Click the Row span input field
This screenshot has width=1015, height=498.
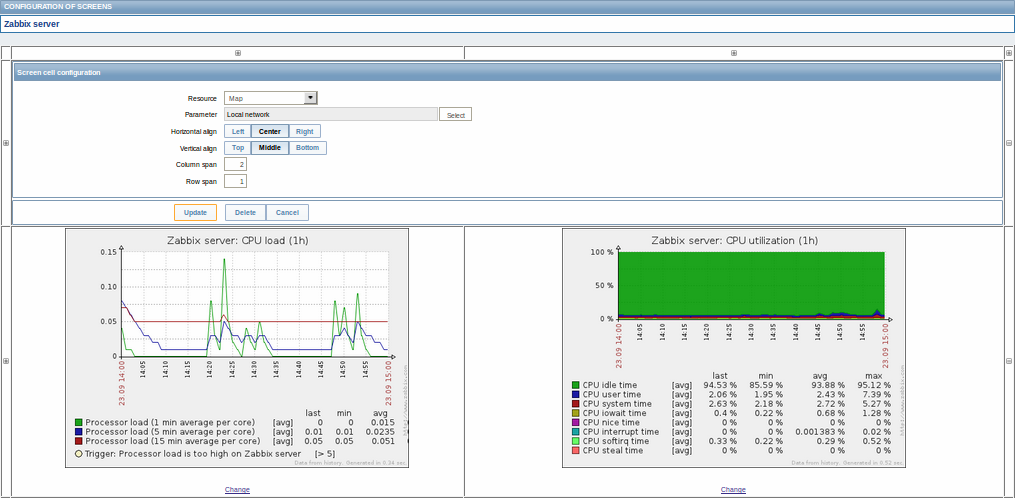236,181
